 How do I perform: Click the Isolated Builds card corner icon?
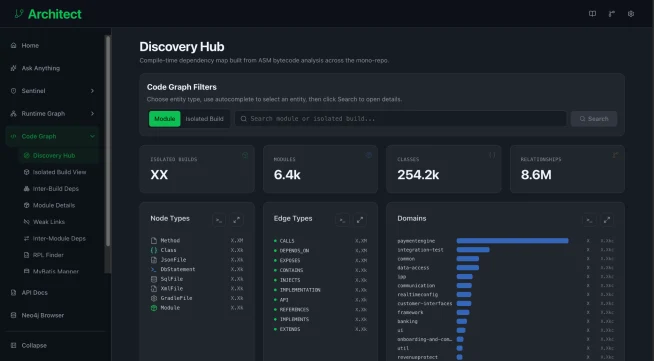click(x=245, y=155)
